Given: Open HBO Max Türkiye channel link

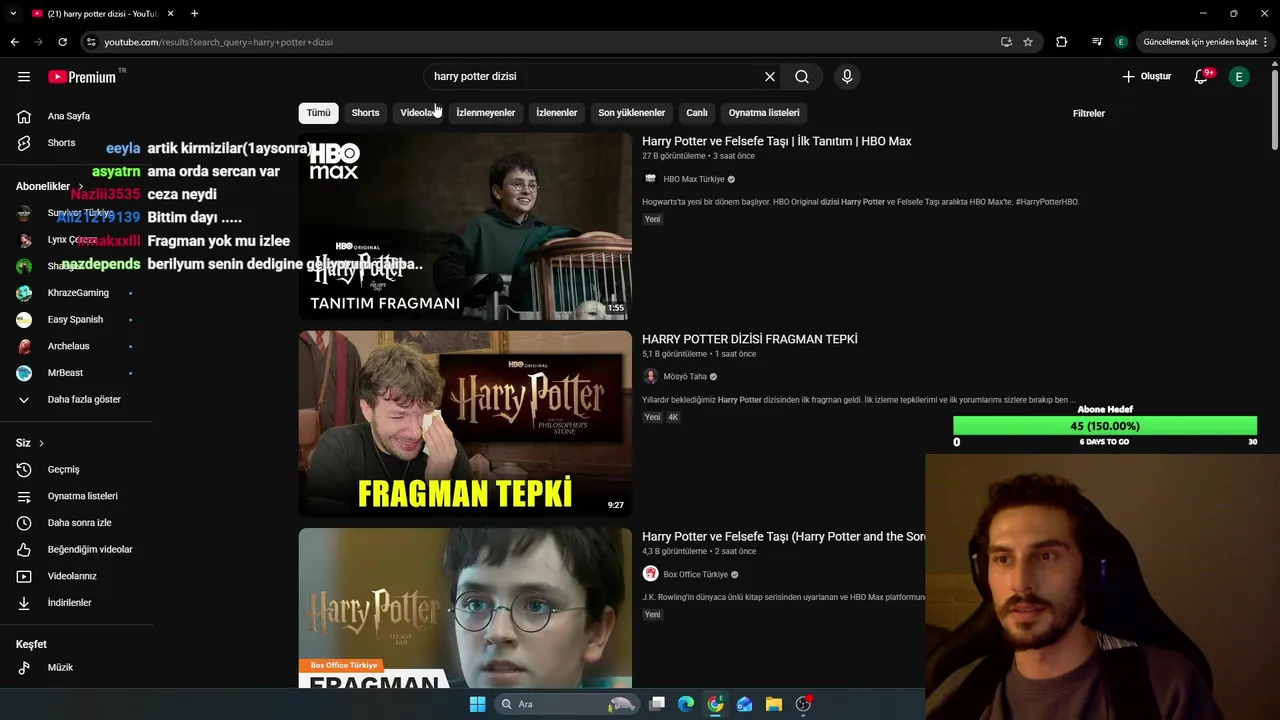Looking at the screenshot, I should tap(694, 179).
